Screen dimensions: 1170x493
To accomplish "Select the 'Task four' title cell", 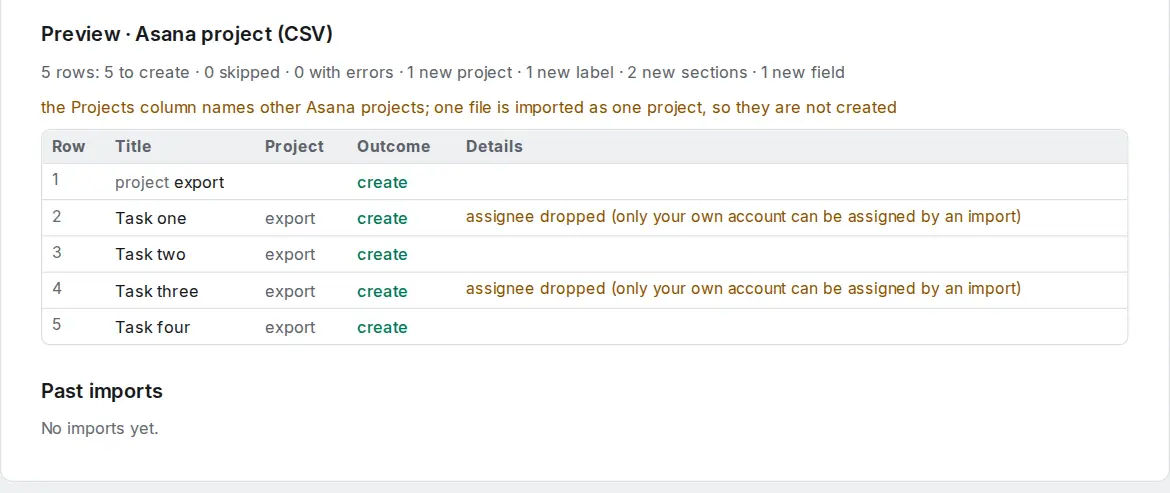I will (152, 327).
